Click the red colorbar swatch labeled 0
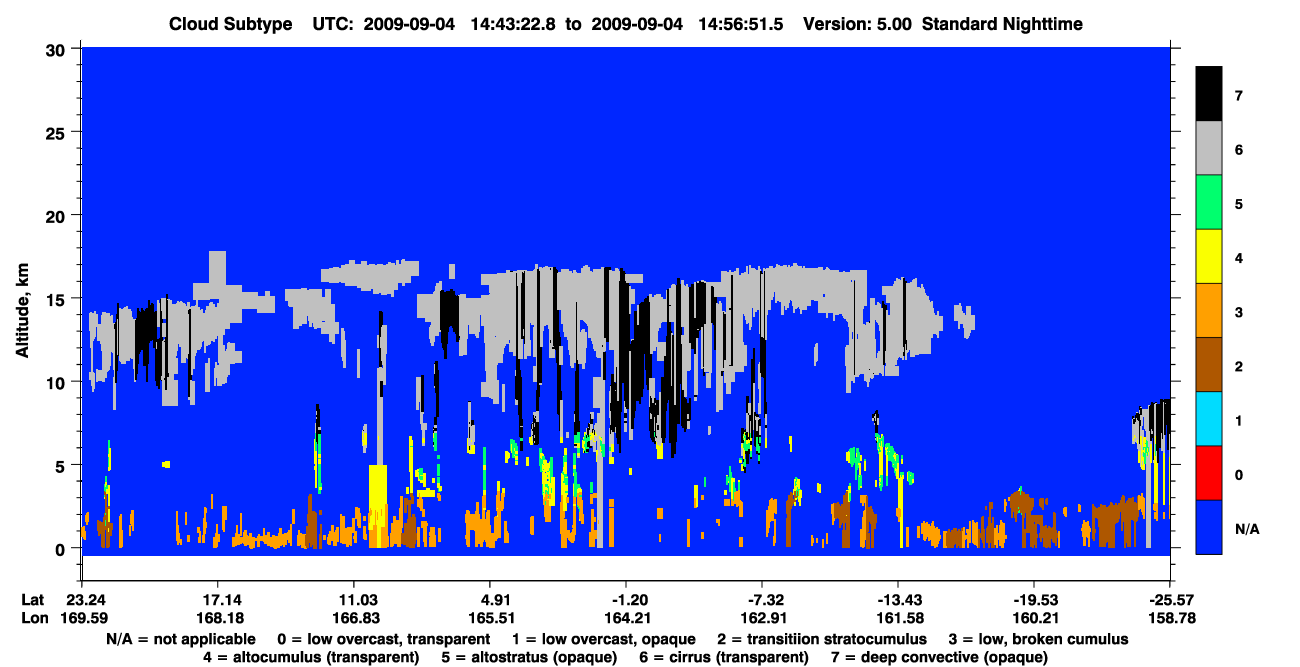This screenshot has height=667, width=1300. 1209,473
